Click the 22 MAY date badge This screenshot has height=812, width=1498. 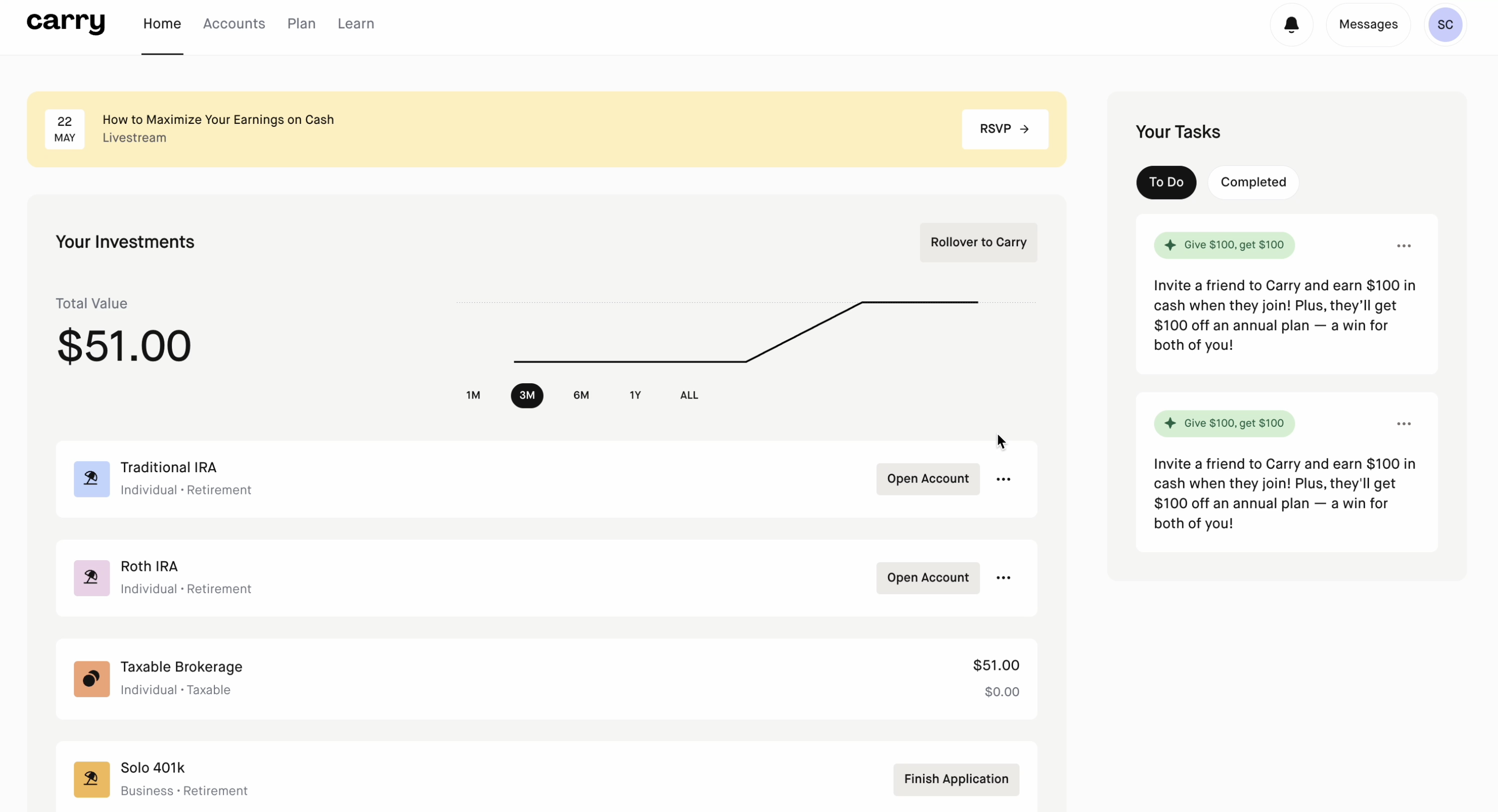65,129
